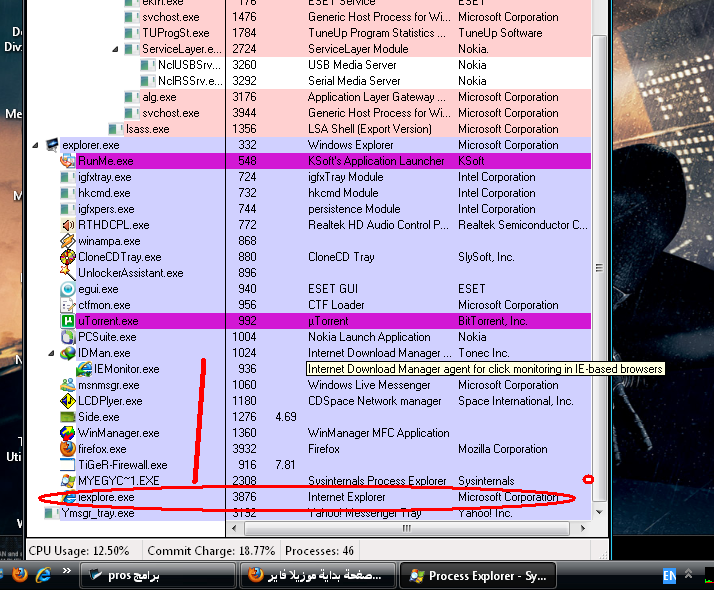
Task: Click the IEMonitor.exe icon
Action: (x=84, y=369)
